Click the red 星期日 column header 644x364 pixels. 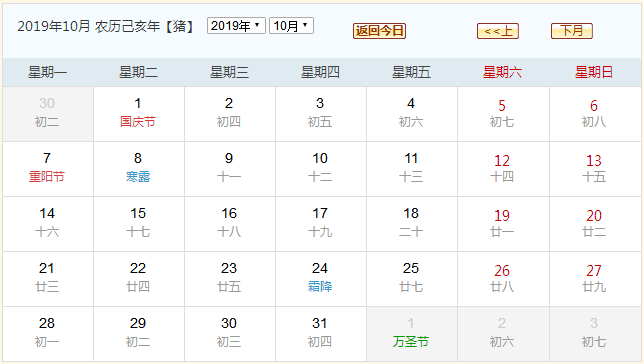(x=594, y=72)
